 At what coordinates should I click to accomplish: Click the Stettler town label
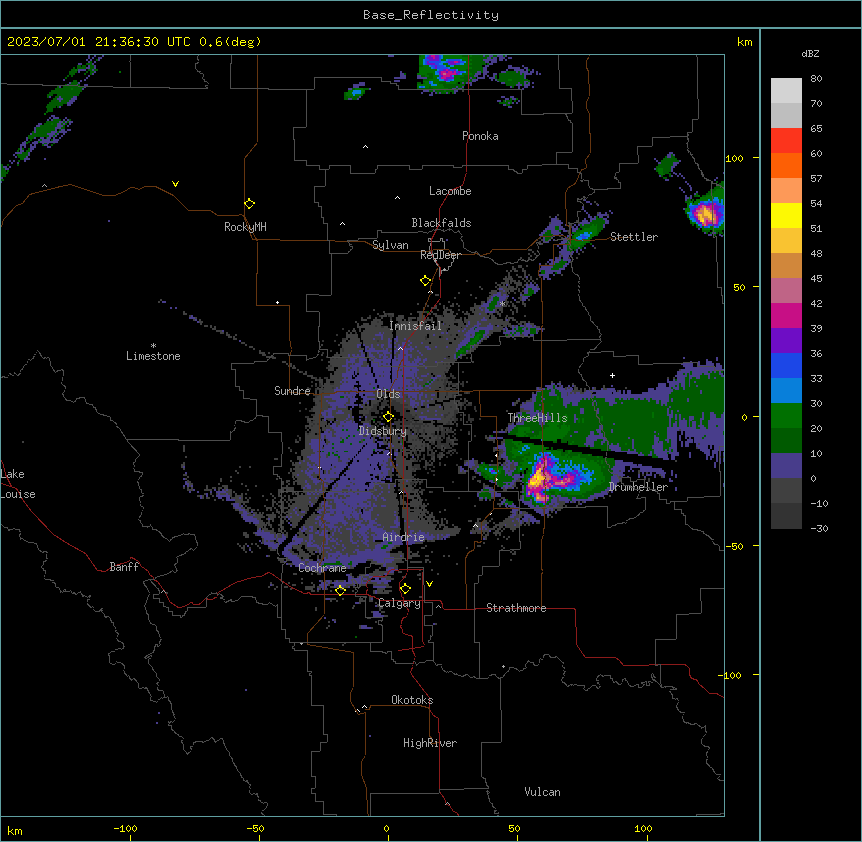(634, 237)
